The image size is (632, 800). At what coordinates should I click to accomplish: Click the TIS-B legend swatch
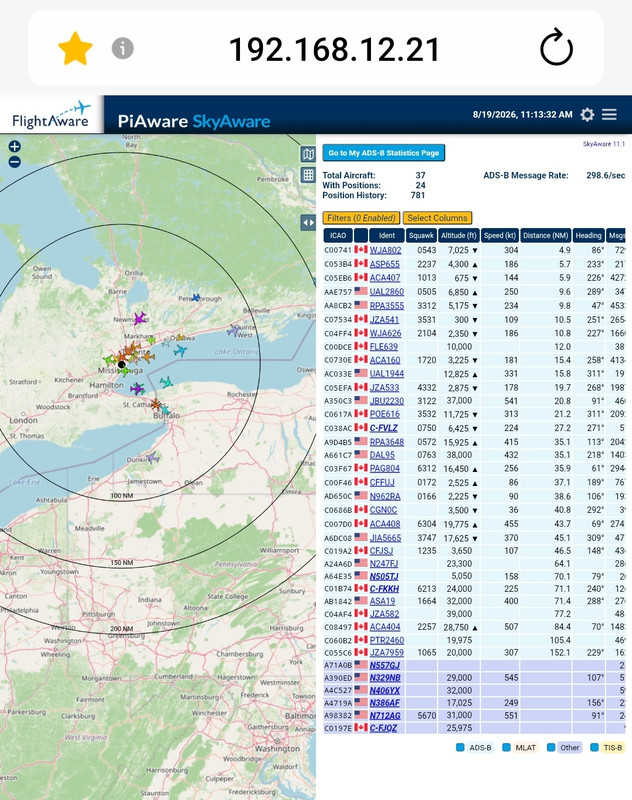pyautogui.click(x=594, y=747)
